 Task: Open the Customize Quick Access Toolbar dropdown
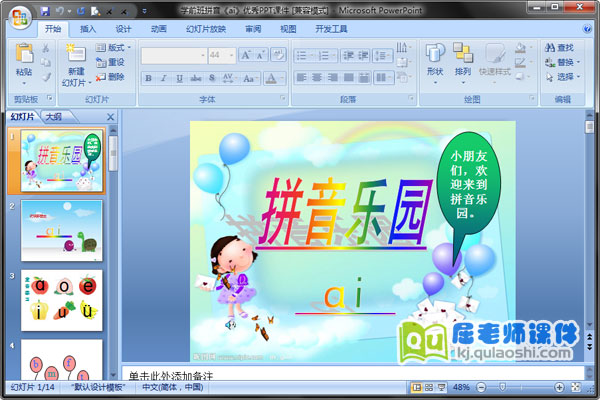point(144,11)
